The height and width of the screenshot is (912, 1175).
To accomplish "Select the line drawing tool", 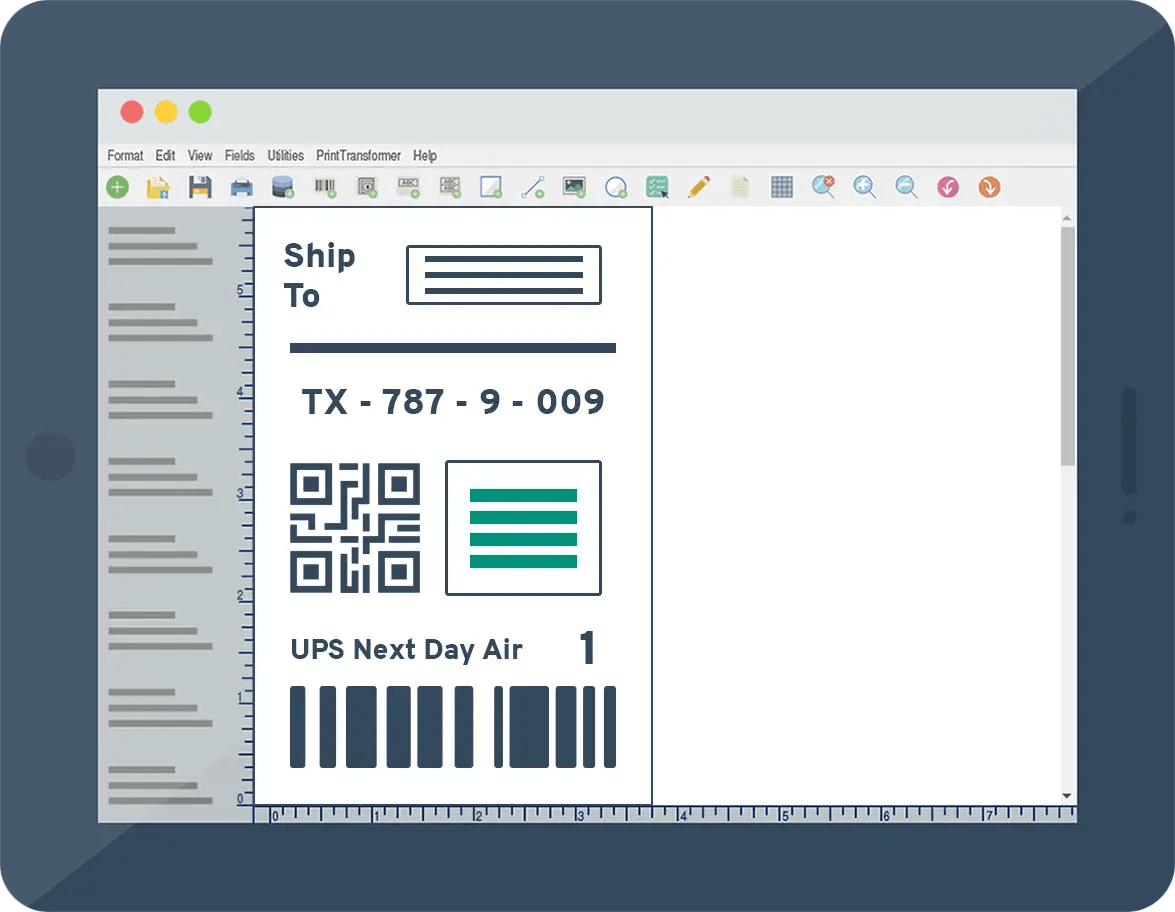I will point(533,187).
